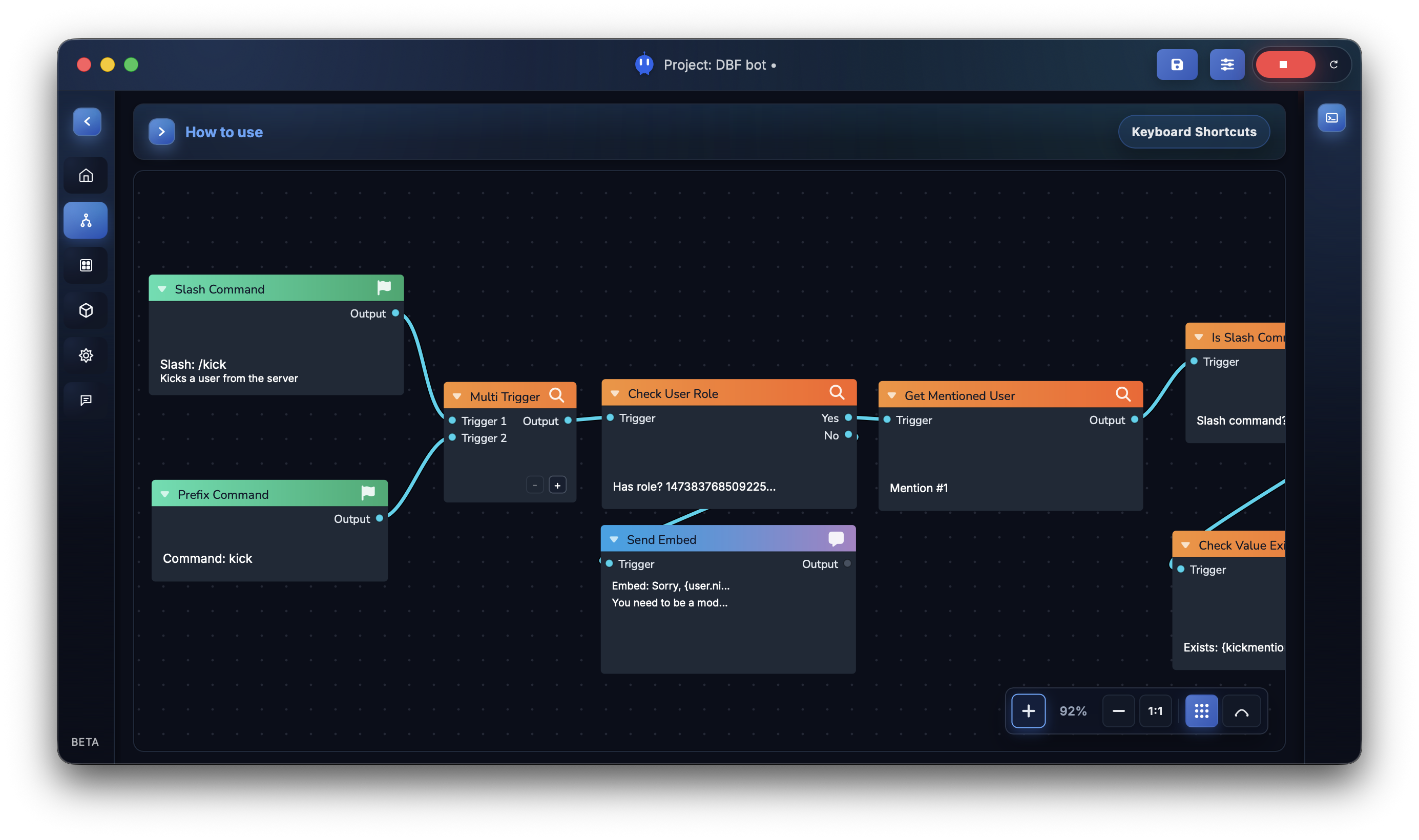1419x840 pixels.
Task: Select the flow editor icon in the sidebar
Action: pyautogui.click(x=86, y=220)
